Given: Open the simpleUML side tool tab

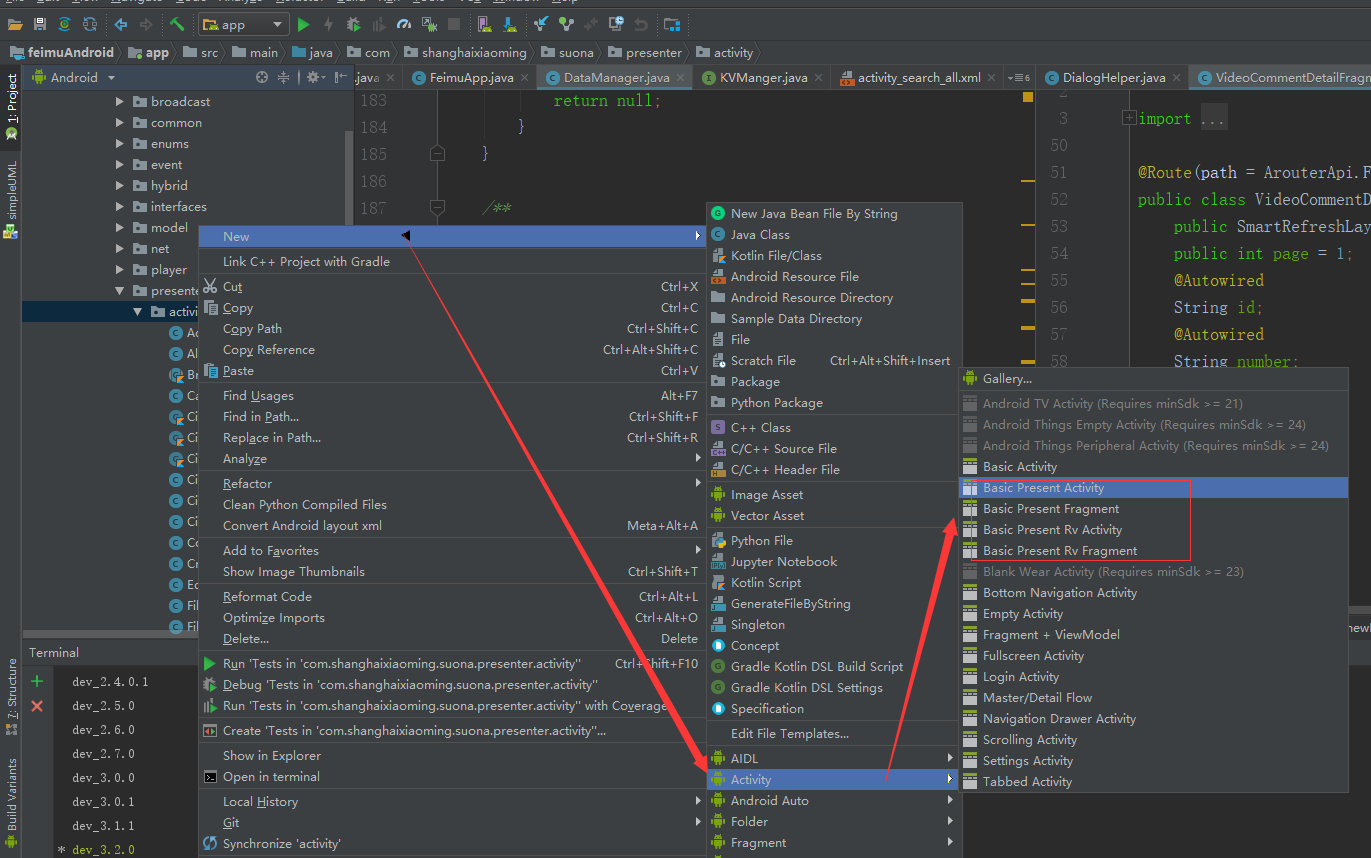Looking at the screenshot, I should point(11,198).
